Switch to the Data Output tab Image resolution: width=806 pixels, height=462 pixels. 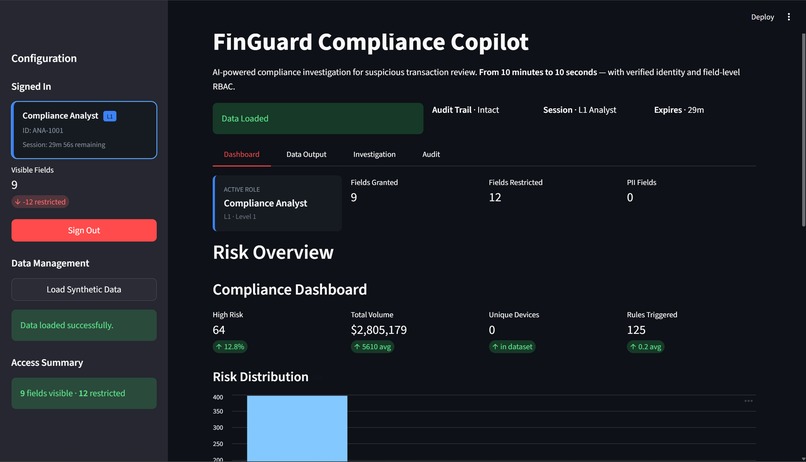point(306,154)
